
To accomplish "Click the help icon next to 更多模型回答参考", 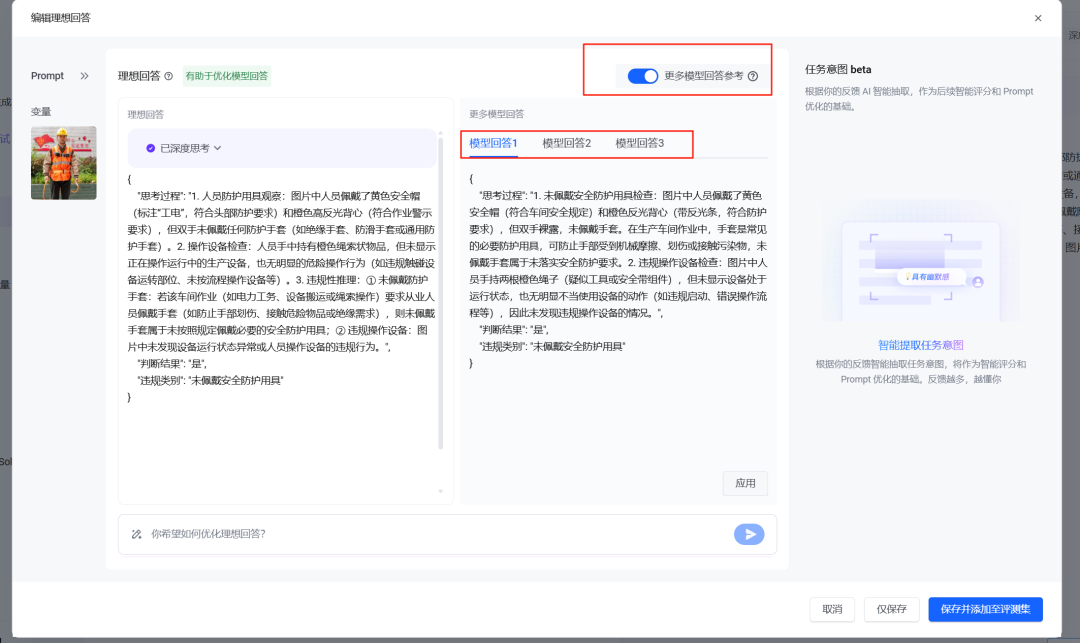I will tap(753, 76).
